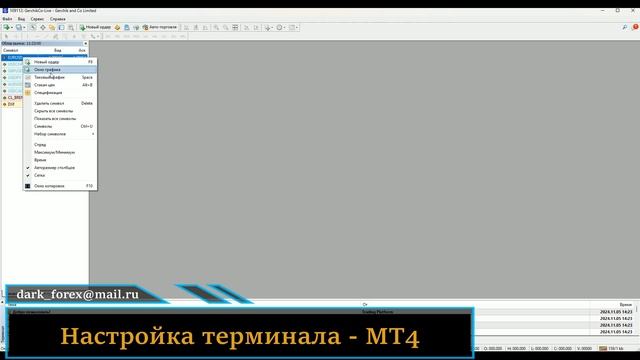Enable the Время column option

pos(60,160)
